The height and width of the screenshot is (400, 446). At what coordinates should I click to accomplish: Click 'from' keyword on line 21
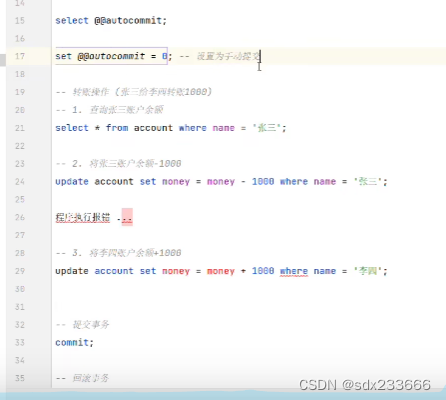(x=117, y=128)
